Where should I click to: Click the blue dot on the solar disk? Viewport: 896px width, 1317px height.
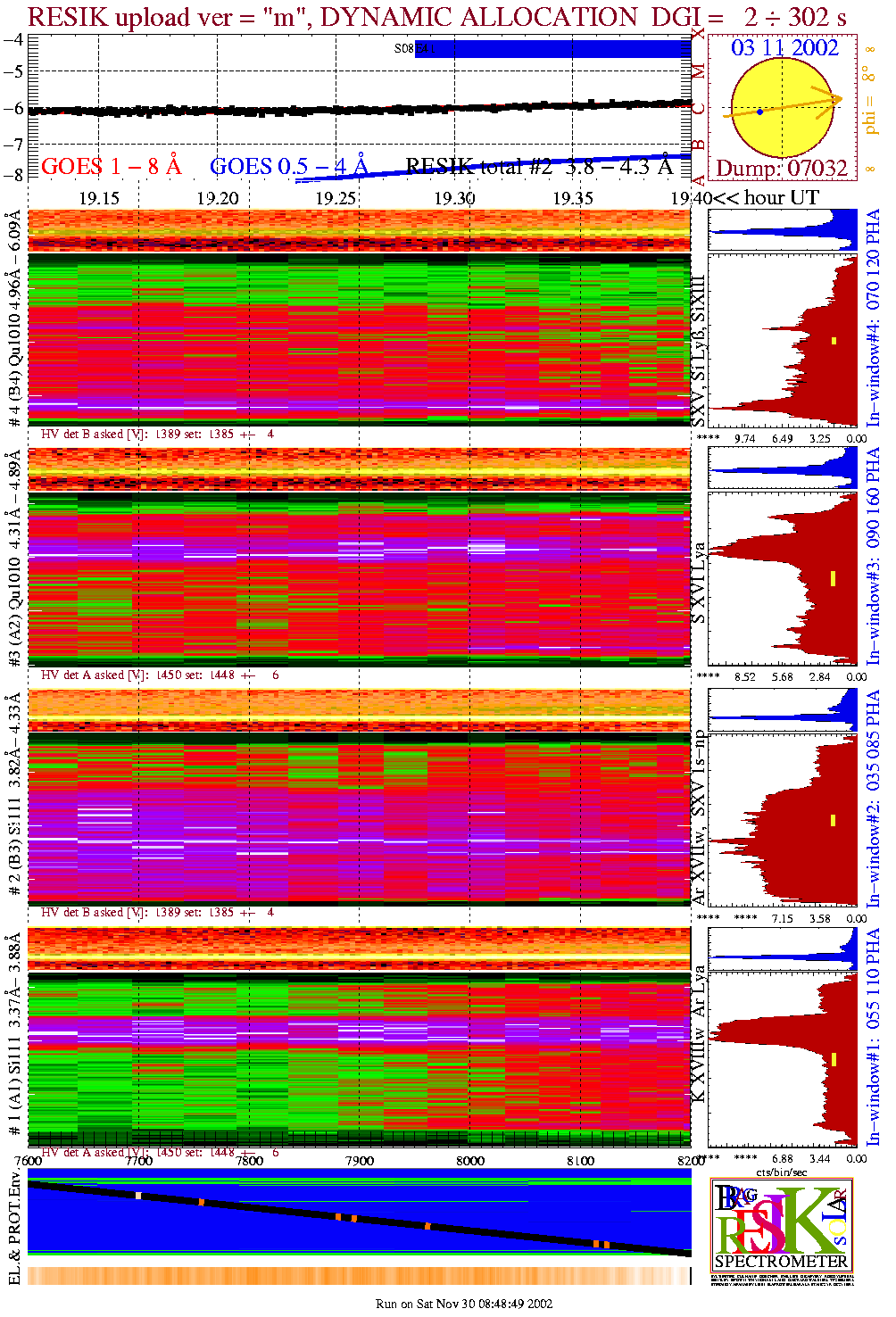tap(759, 112)
